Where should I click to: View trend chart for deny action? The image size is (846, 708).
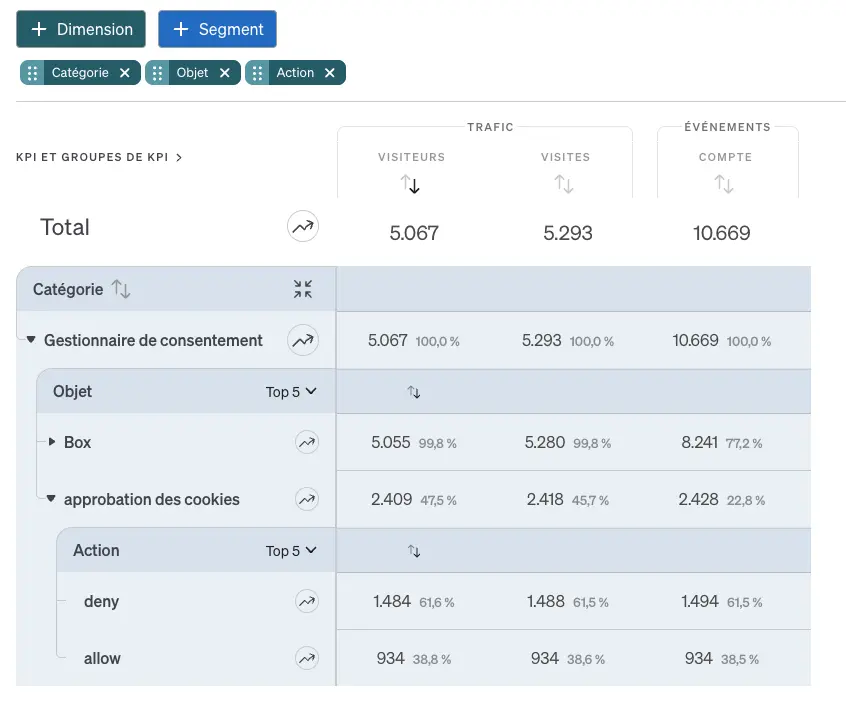307,601
